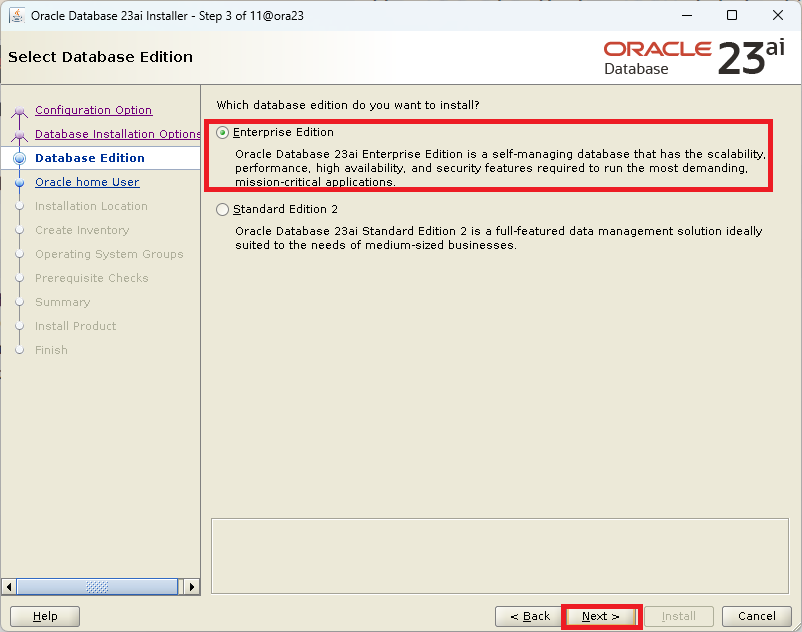
Task: Maximize the installer window
Action: (x=732, y=15)
